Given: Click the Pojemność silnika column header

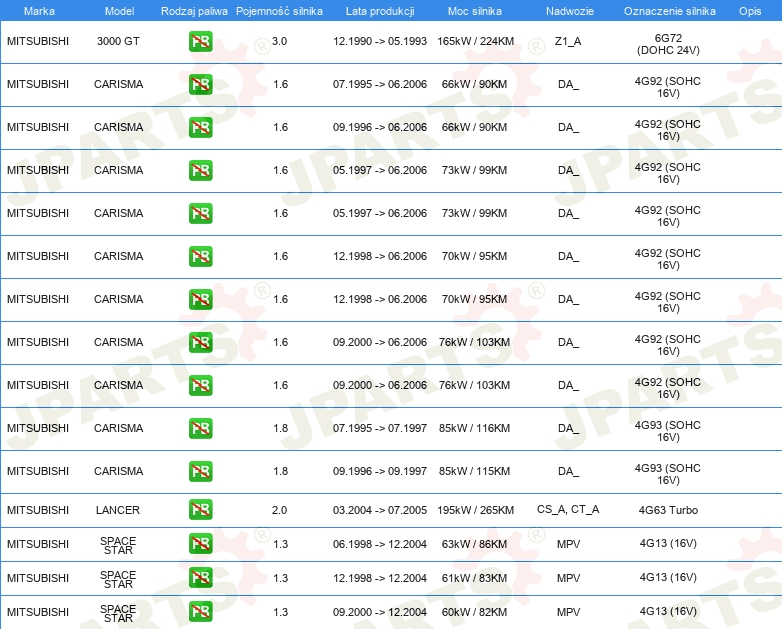Looking at the screenshot, I should 279,11.
